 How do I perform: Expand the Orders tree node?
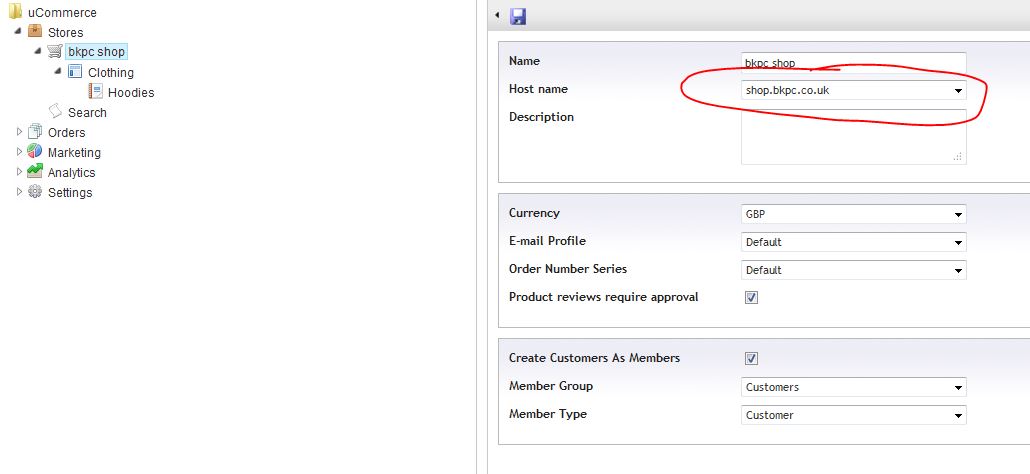pyautogui.click(x=19, y=132)
